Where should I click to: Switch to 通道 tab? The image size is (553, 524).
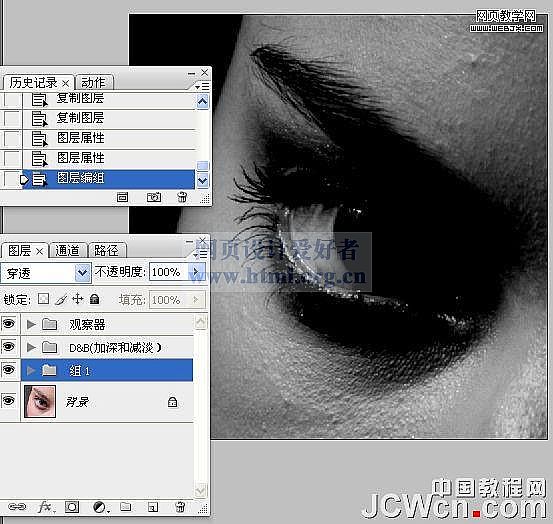tap(67, 251)
